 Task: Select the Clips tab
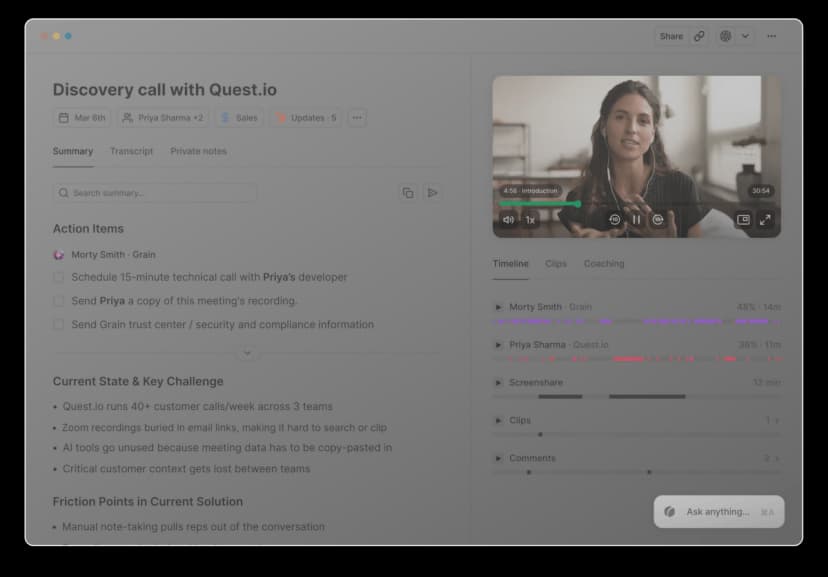point(556,263)
